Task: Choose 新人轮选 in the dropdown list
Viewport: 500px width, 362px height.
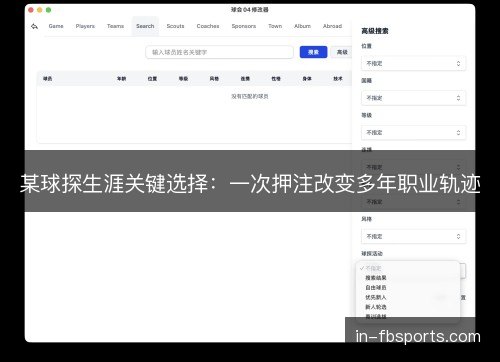Action: (x=408, y=307)
